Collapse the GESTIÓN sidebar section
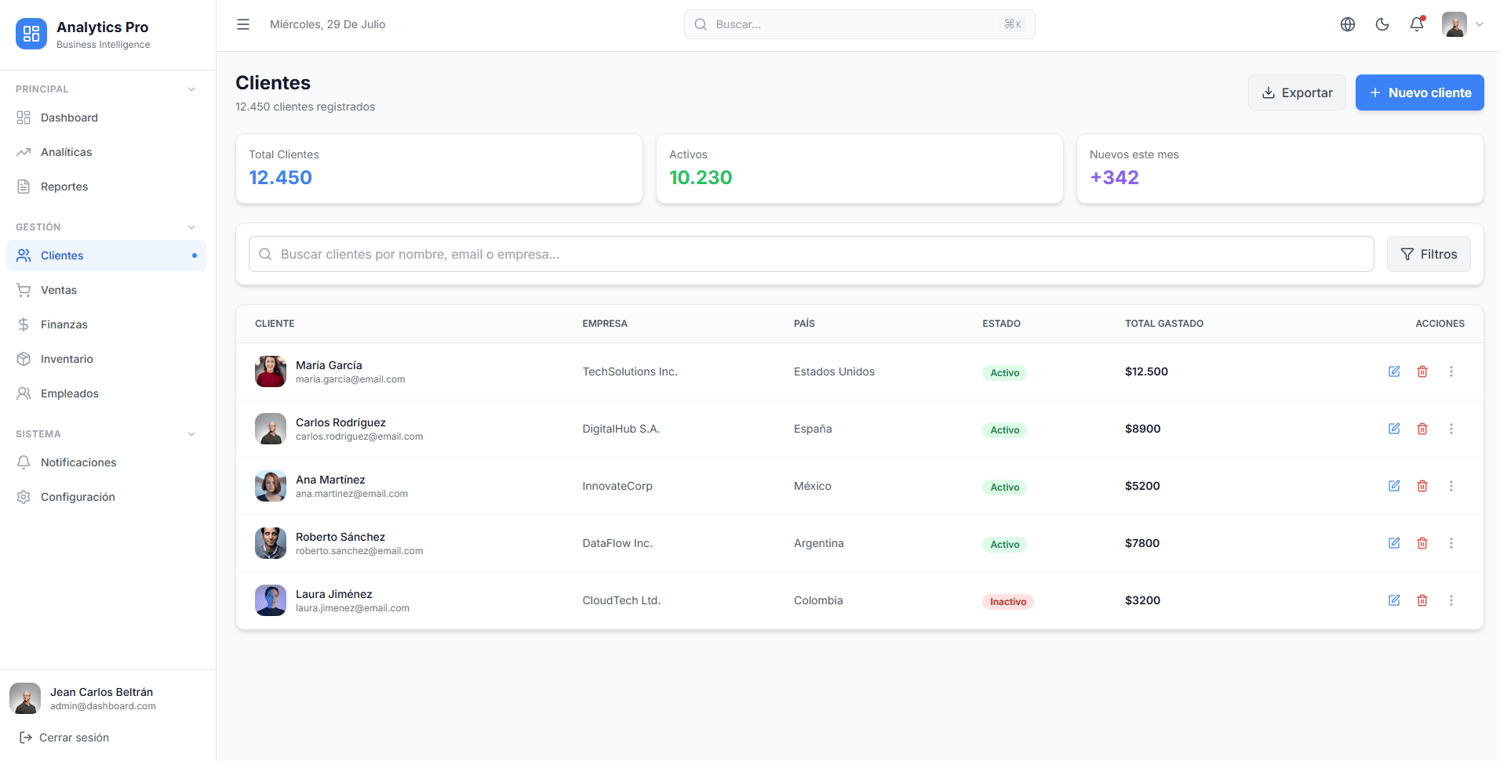Screen dimensions: 1500x761 coord(191,227)
